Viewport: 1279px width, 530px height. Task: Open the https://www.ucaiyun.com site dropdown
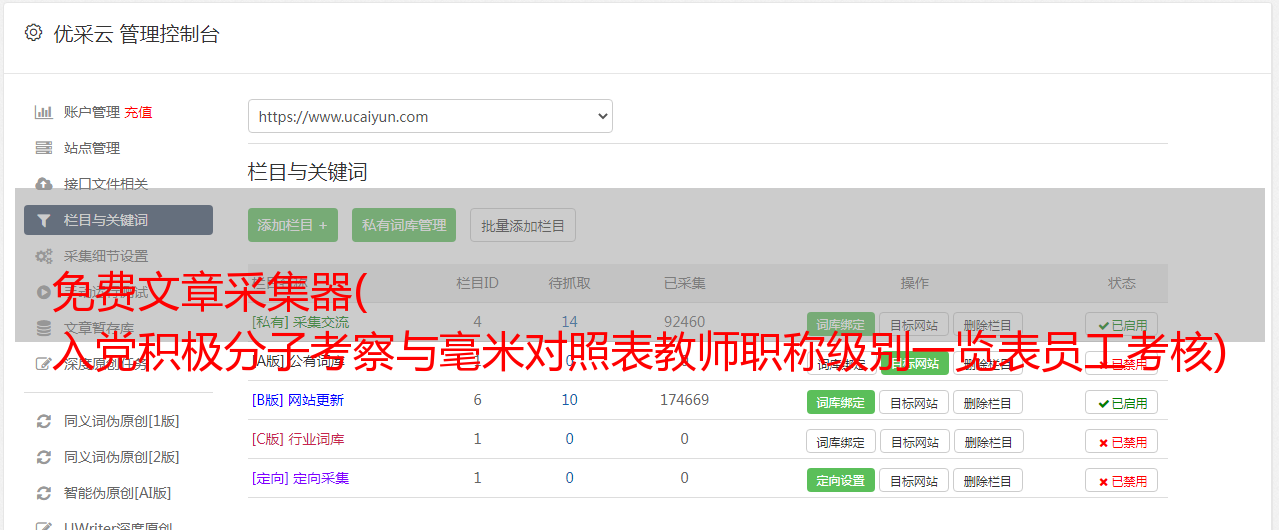coord(430,116)
